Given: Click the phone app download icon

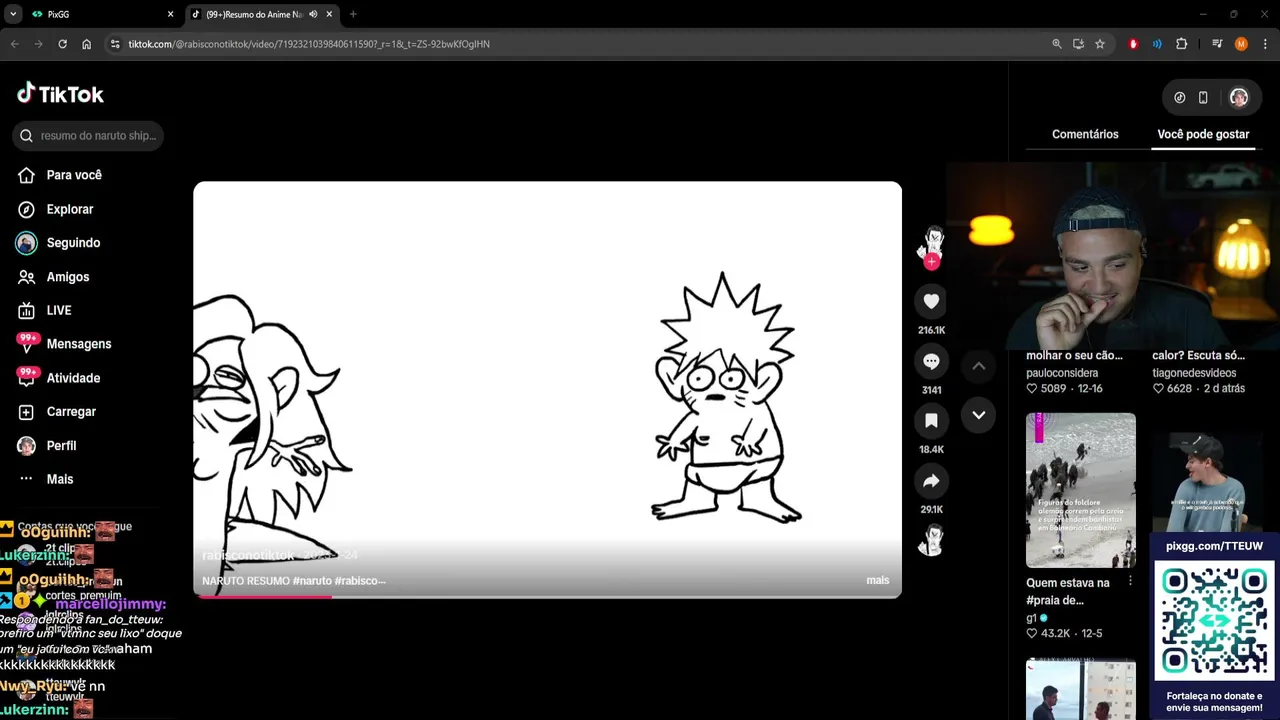Looking at the screenshot, I should (1203, 98).
